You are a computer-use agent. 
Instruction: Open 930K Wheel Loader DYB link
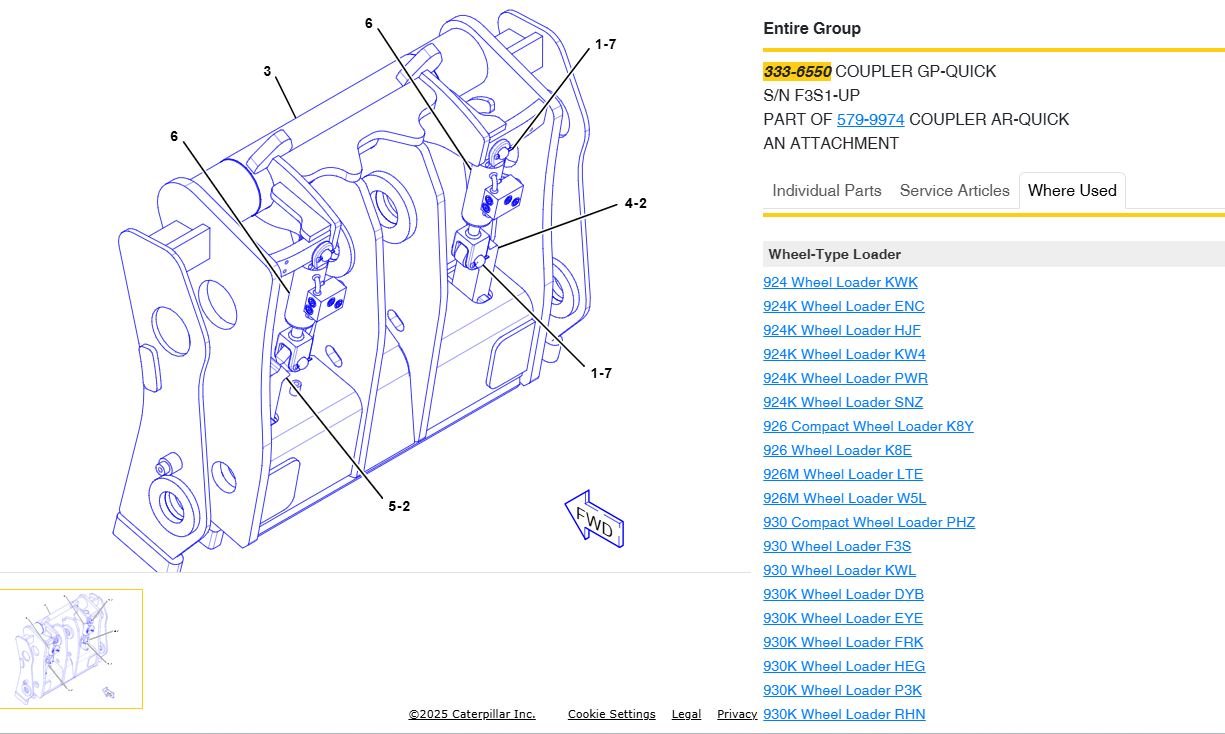coord(843,595)
